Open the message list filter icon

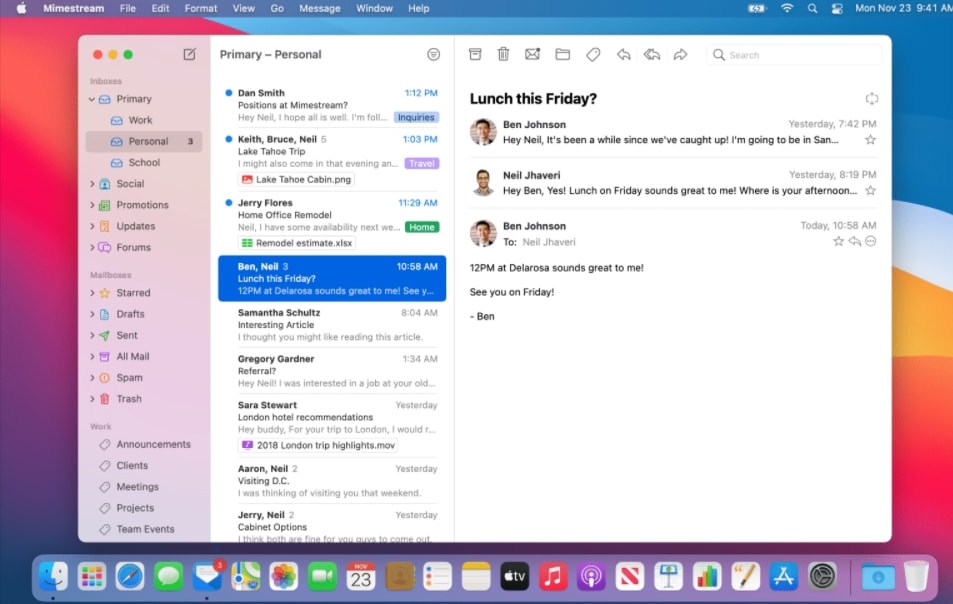click(x=433, y=55)
